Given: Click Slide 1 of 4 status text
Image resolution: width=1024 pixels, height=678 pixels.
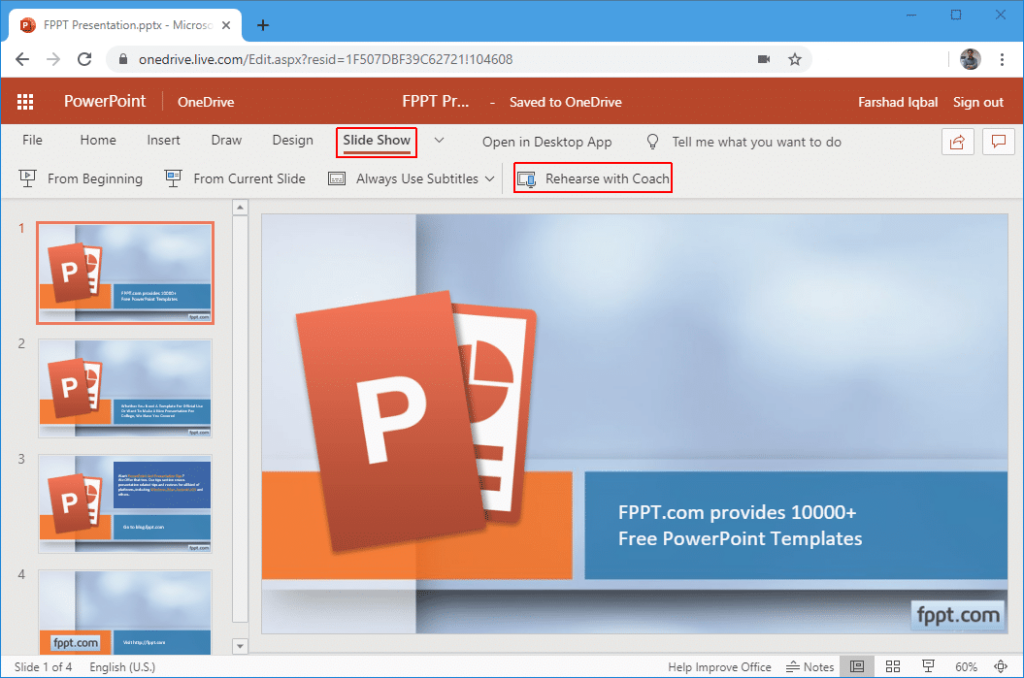Looking at the screenshot, I should point(43,667).
